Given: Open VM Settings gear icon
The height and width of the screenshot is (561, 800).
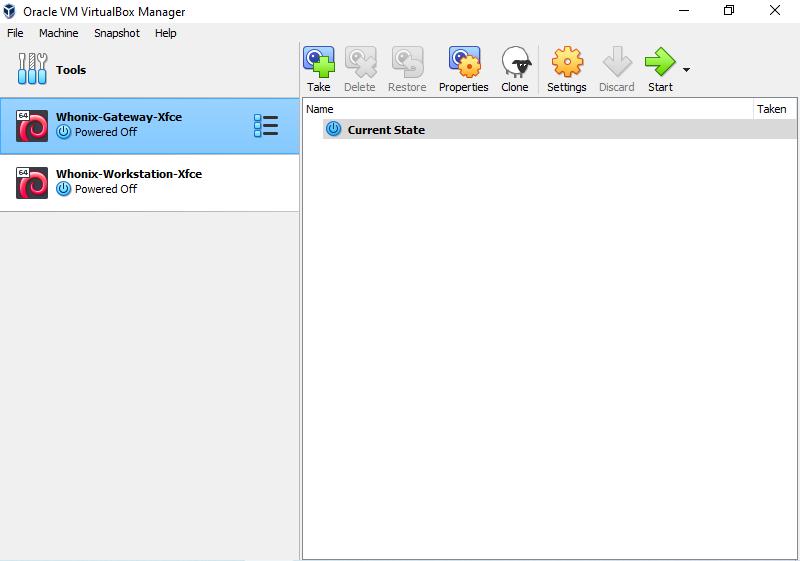Looking at the screenshot, I should coord(567,63).
